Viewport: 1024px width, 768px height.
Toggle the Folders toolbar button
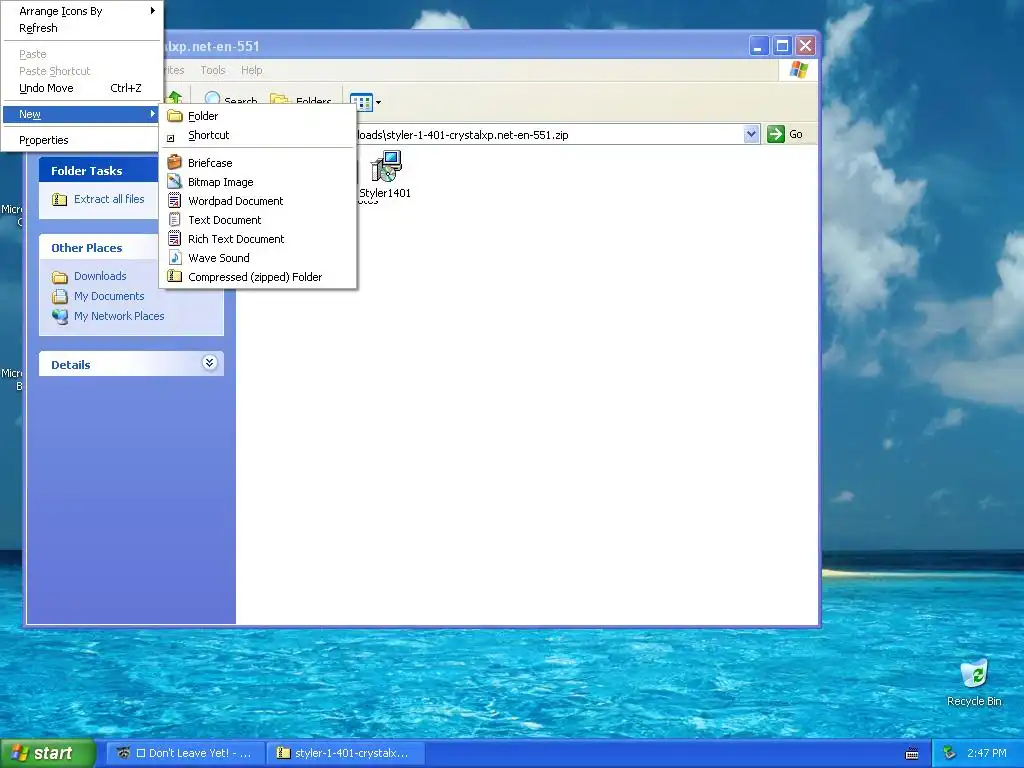pyautogui.click(x=300, y=100)
